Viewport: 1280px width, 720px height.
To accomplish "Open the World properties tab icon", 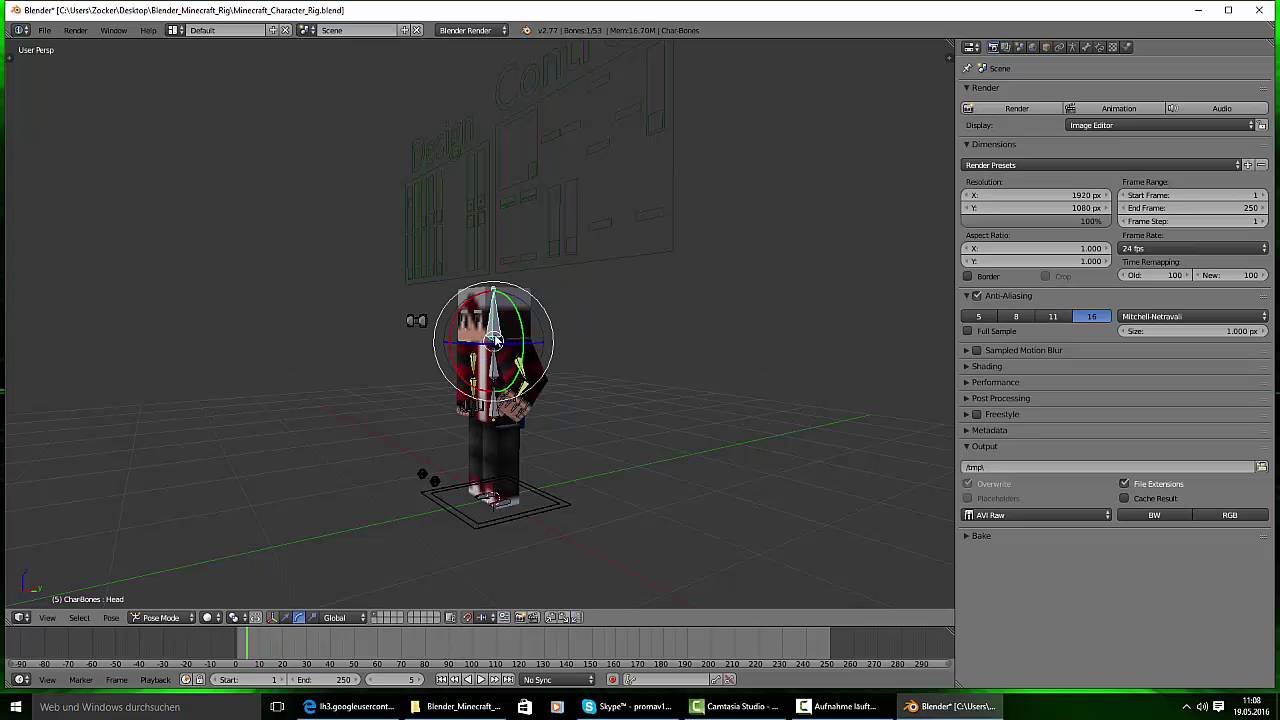I will point(1033,47).
